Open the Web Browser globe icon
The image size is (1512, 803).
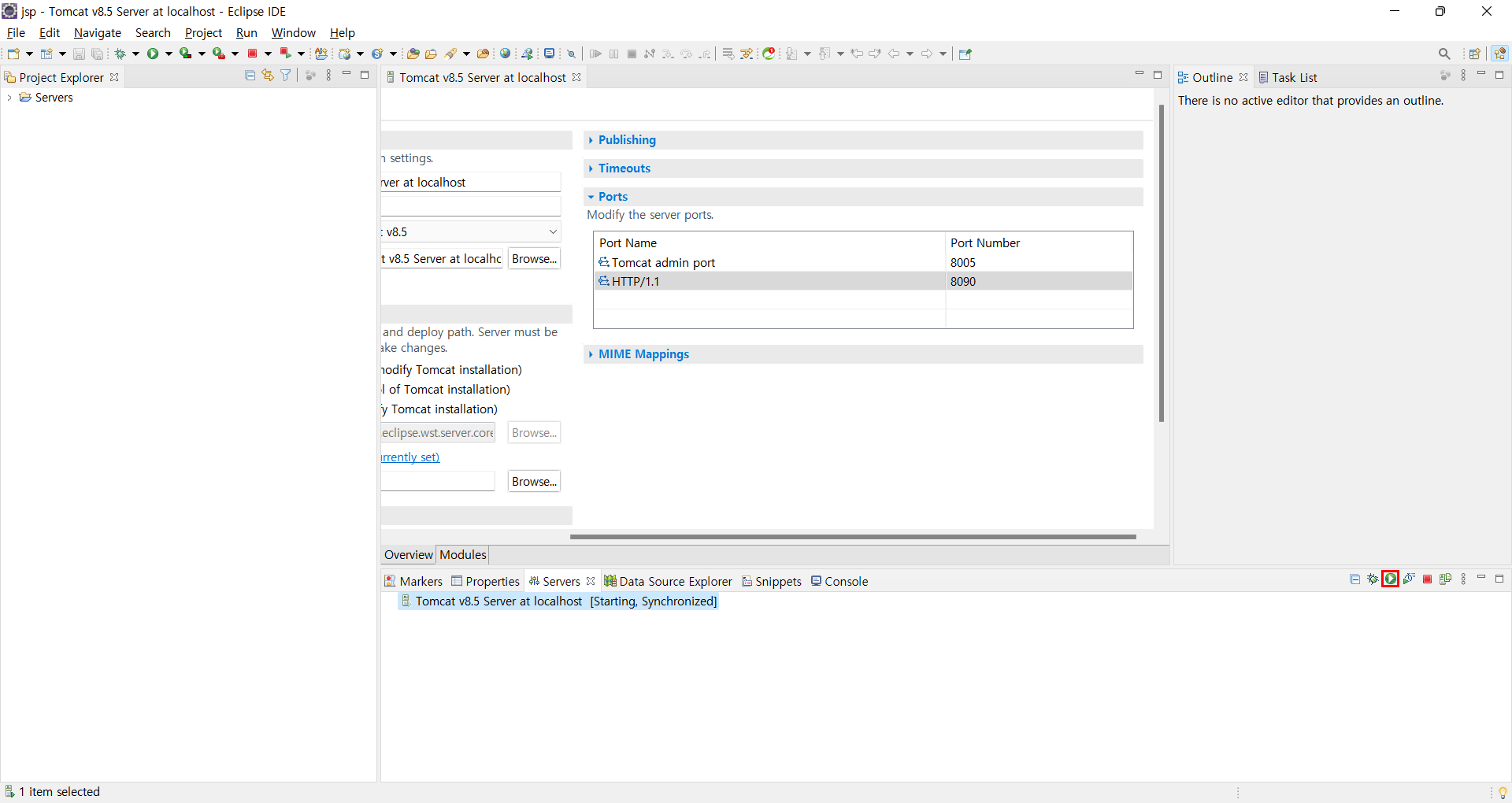click(x=506, y=54)
